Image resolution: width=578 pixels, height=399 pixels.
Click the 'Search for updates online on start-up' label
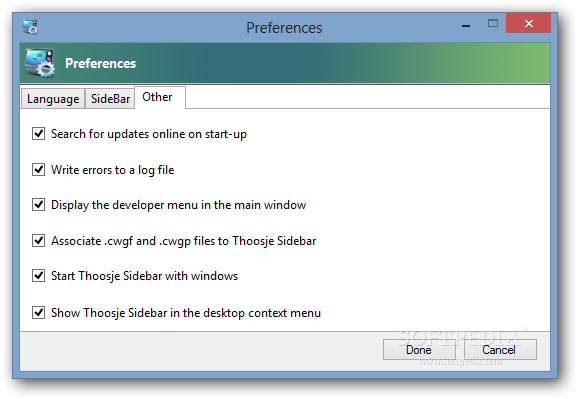pos(149,134)
